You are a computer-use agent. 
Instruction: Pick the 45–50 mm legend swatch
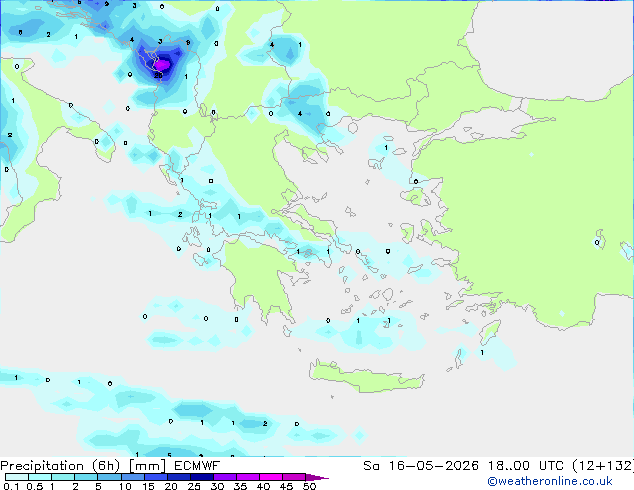(294, 477)
